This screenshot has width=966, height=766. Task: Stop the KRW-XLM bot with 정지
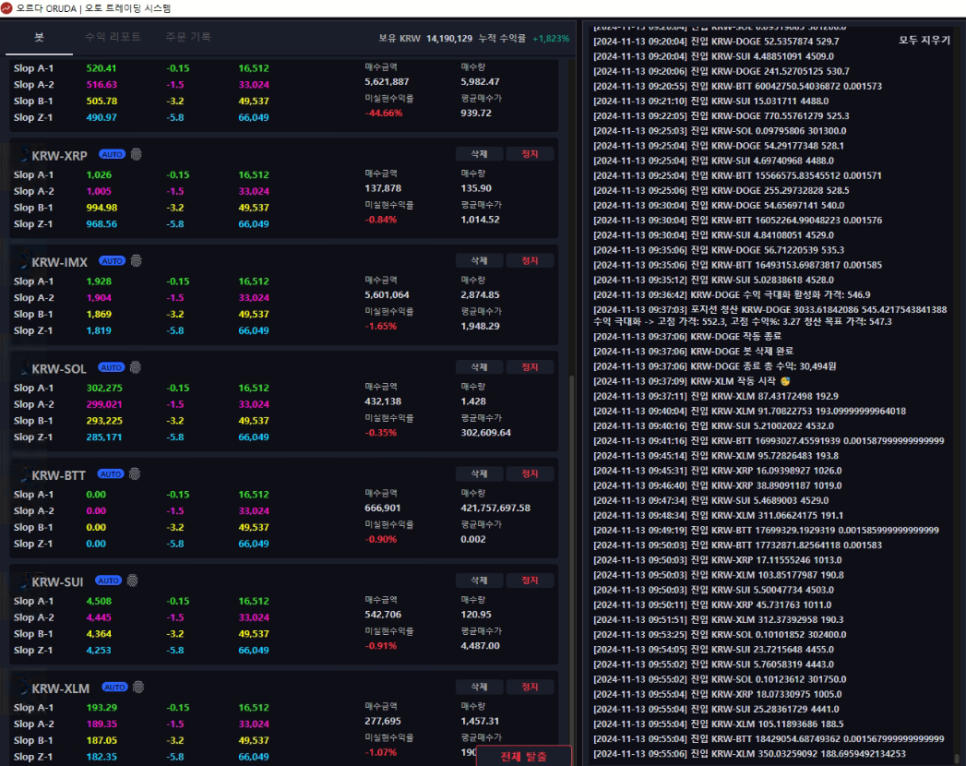(x=530, y=687)
